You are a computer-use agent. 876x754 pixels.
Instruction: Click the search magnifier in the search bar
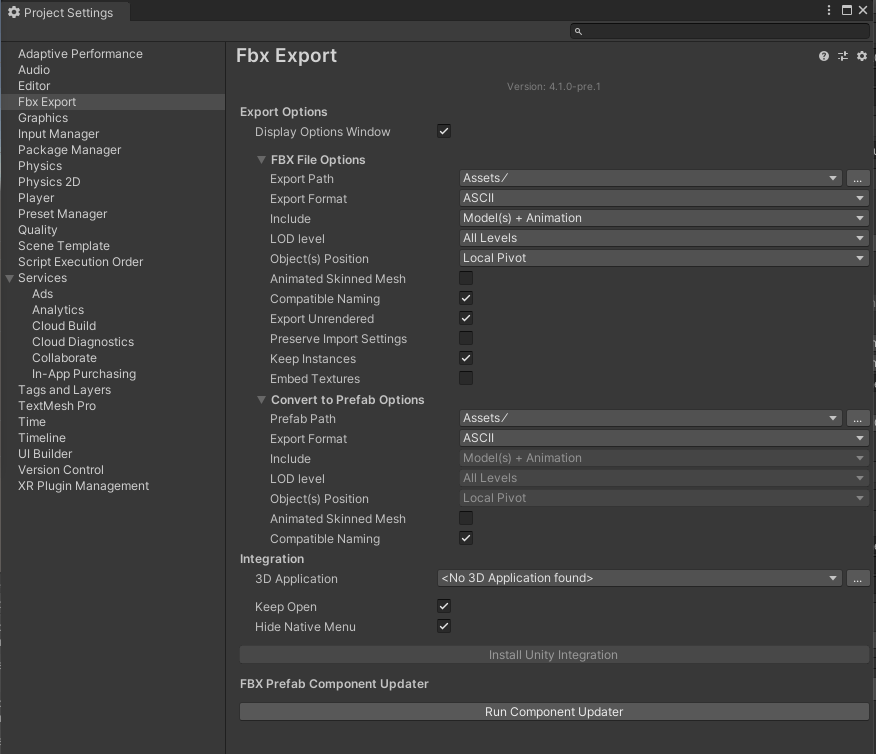(577, 31)
